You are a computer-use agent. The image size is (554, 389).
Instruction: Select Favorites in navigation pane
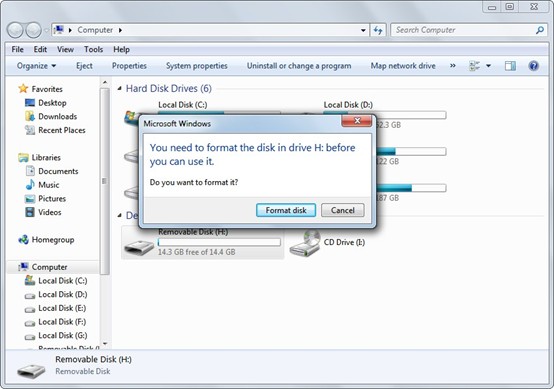tap(47, 89)
